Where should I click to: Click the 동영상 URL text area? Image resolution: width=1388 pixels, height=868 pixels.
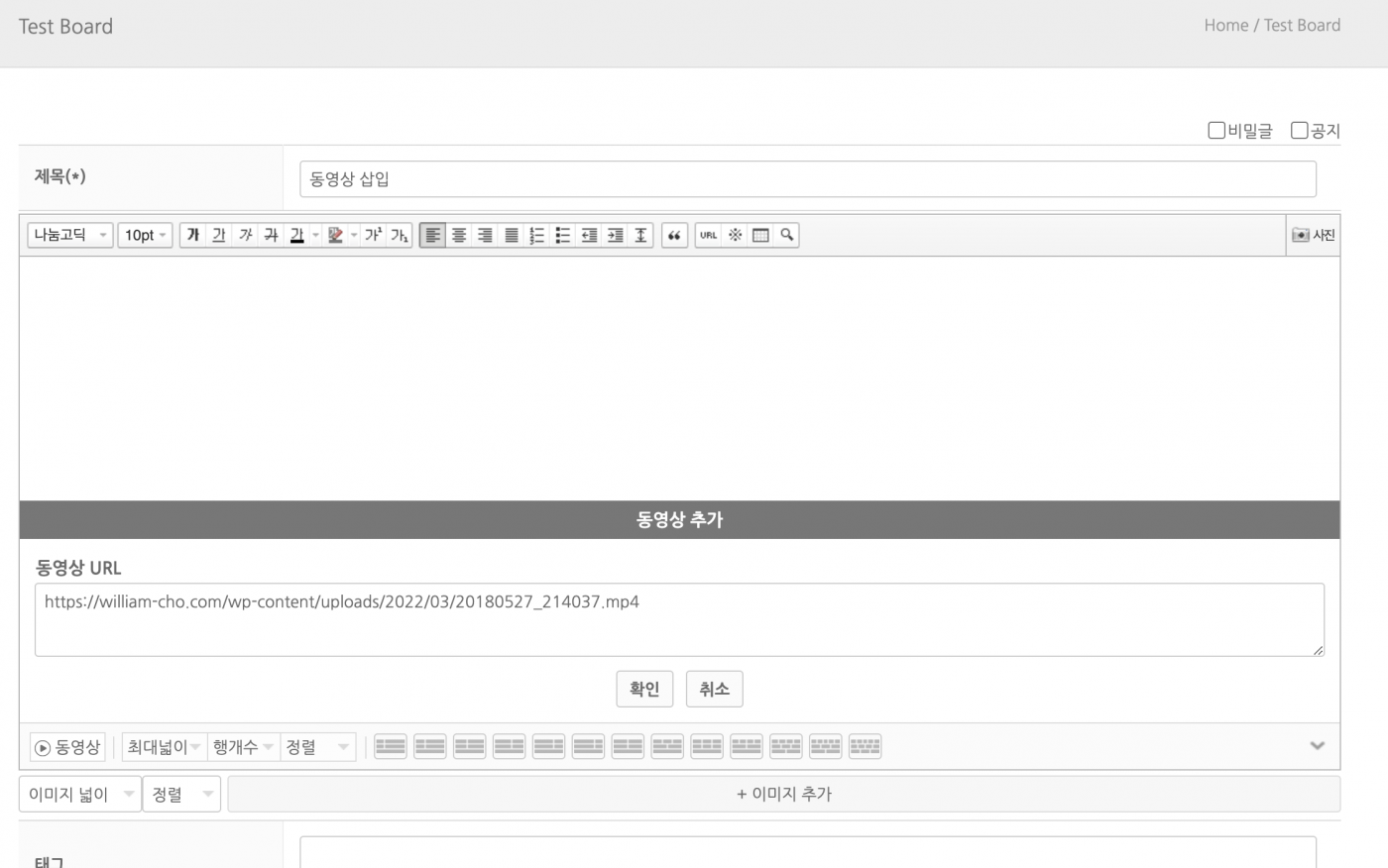click(x=679, y=619)
